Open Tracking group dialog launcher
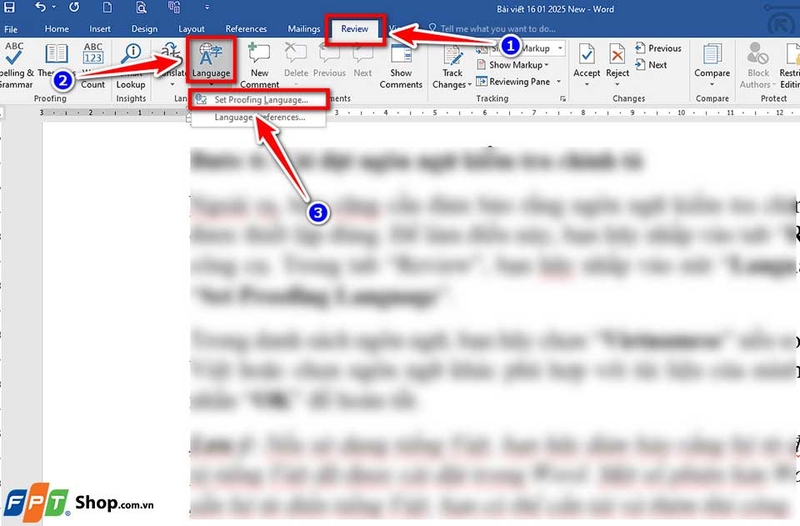The width and height of the screenshot is (800, 526). [x=563, y=98]
